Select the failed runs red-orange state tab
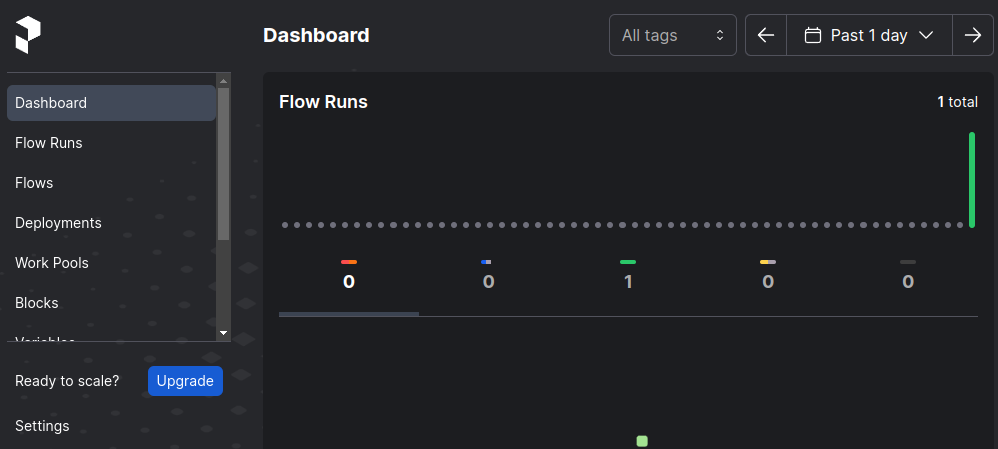998x449 pixels. click(349, 273)
